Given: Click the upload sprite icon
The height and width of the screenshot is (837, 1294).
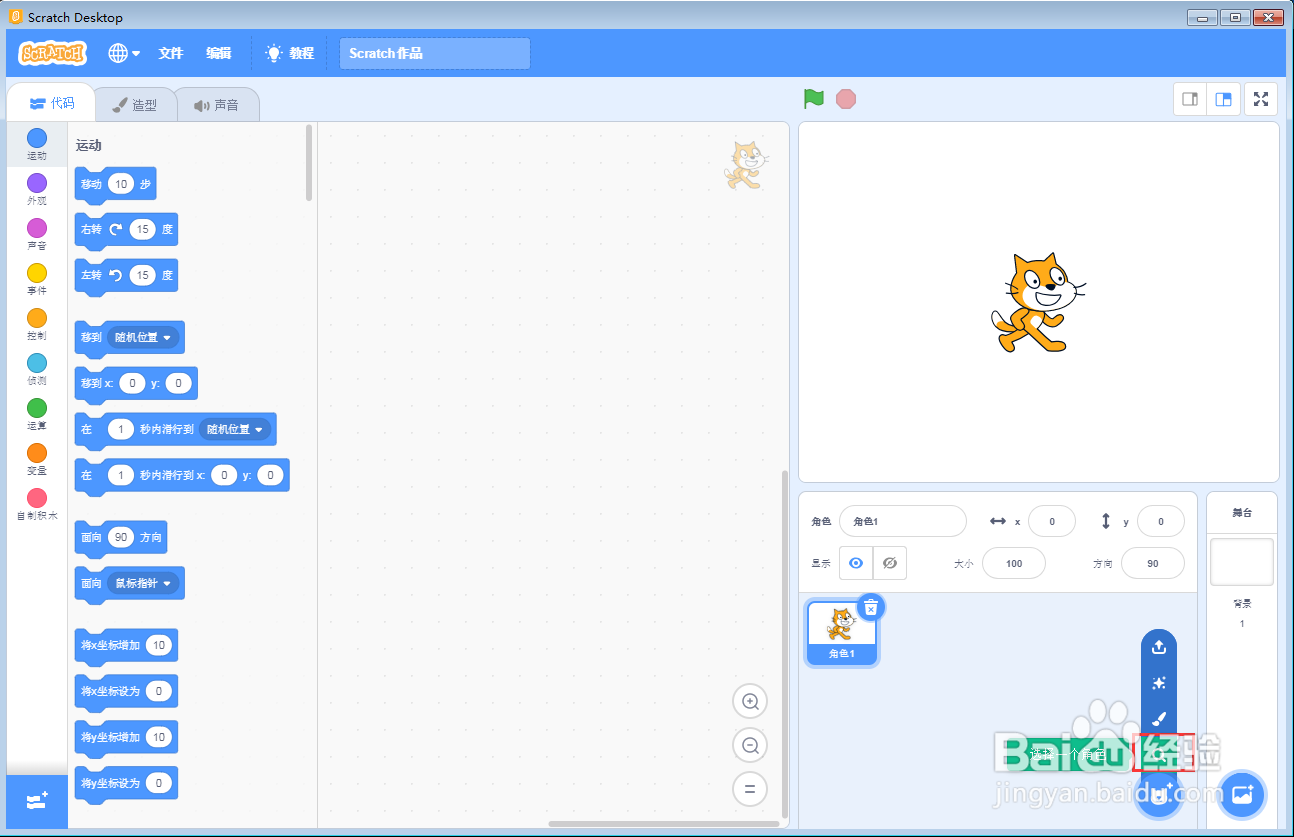Looking at the screenshot, I should coord(1159,646).
